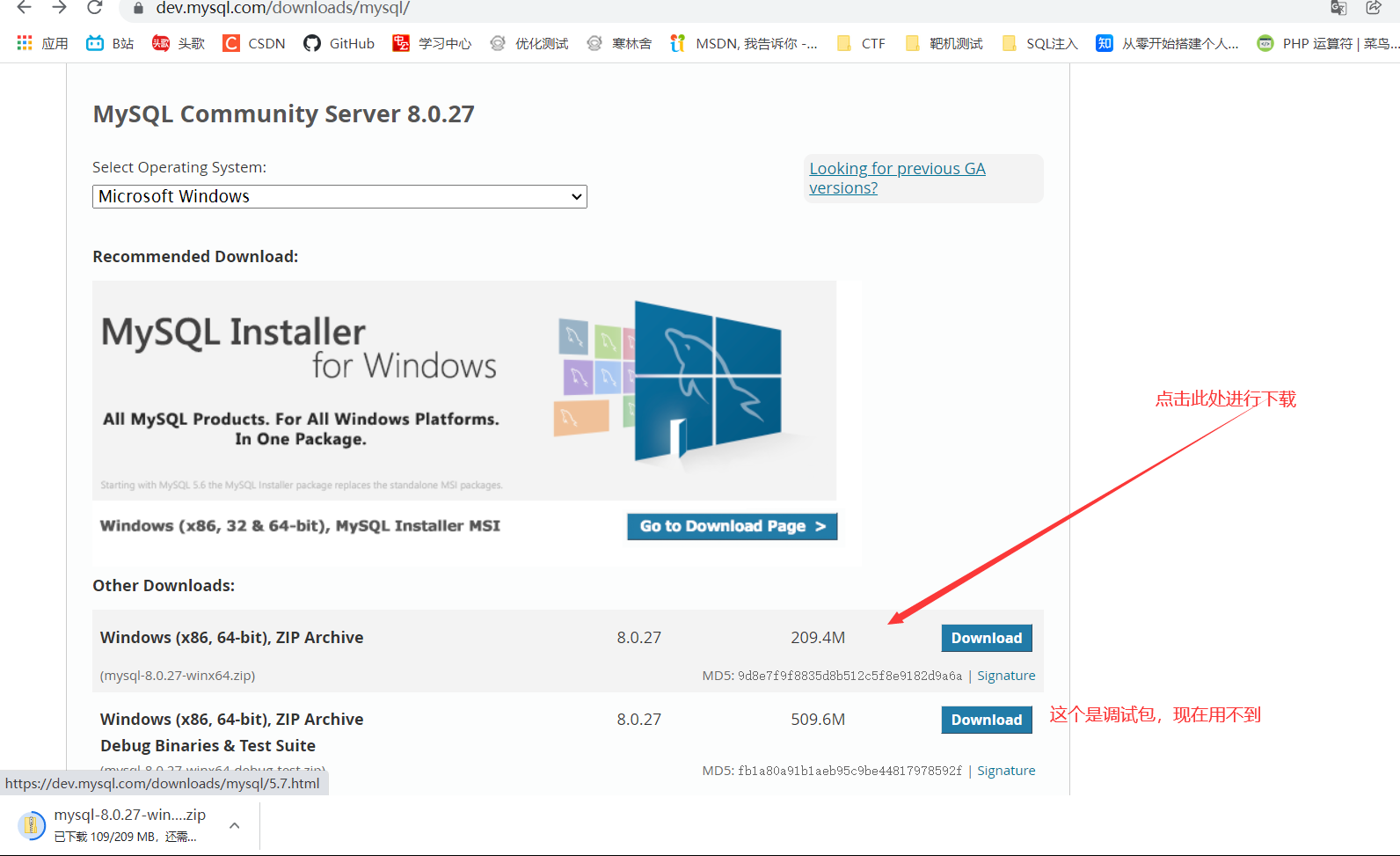Click the MD5 9d8e7f9f8835d8b512c5f8e9182d9a6a text

coord(832,676)
